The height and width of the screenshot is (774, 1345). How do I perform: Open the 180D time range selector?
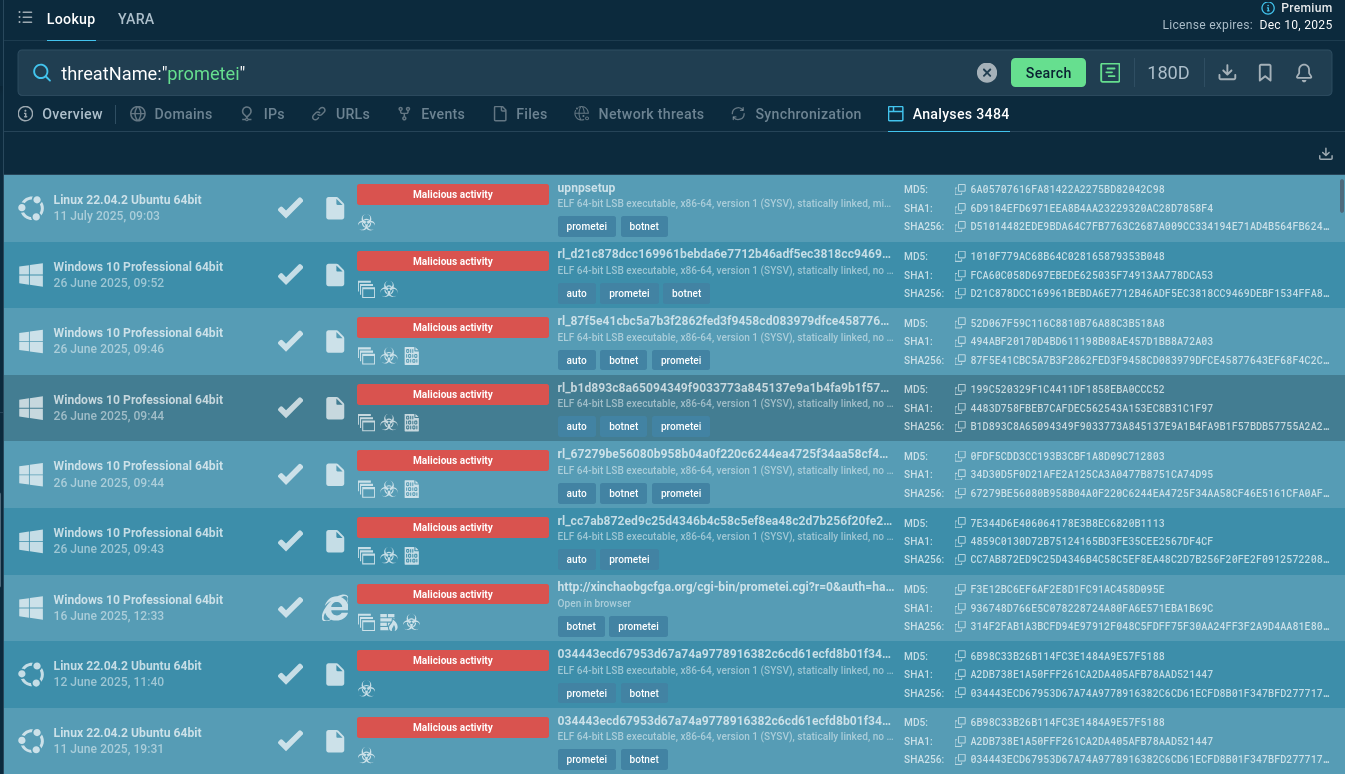tap(1168, 73)
